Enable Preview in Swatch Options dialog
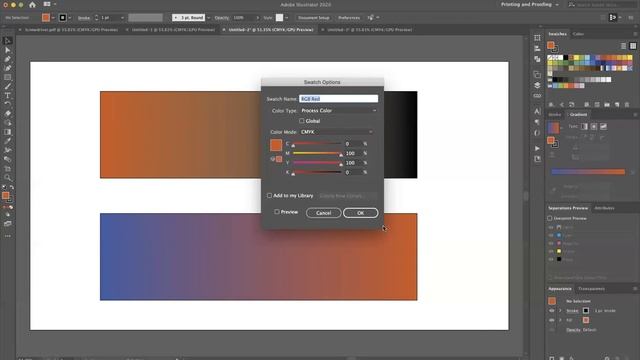 tap(277, 212)
